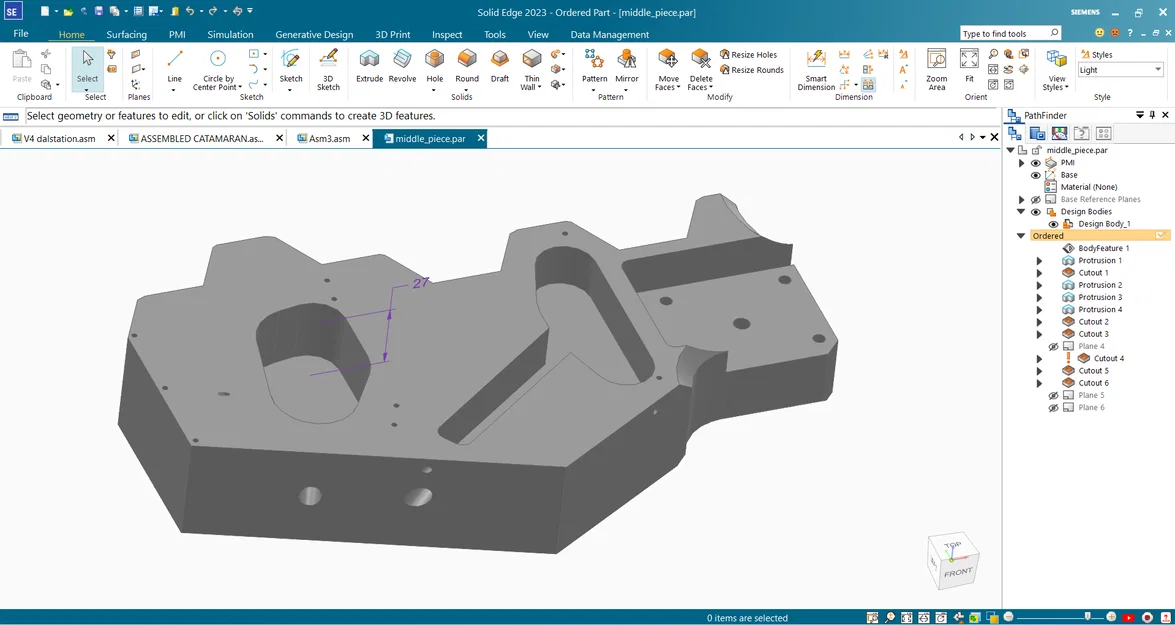The width and height of the screenshot is (1175, 625).
Task: Show Plane 4 in PathFinder
Action: click(x=1053, y=346)
